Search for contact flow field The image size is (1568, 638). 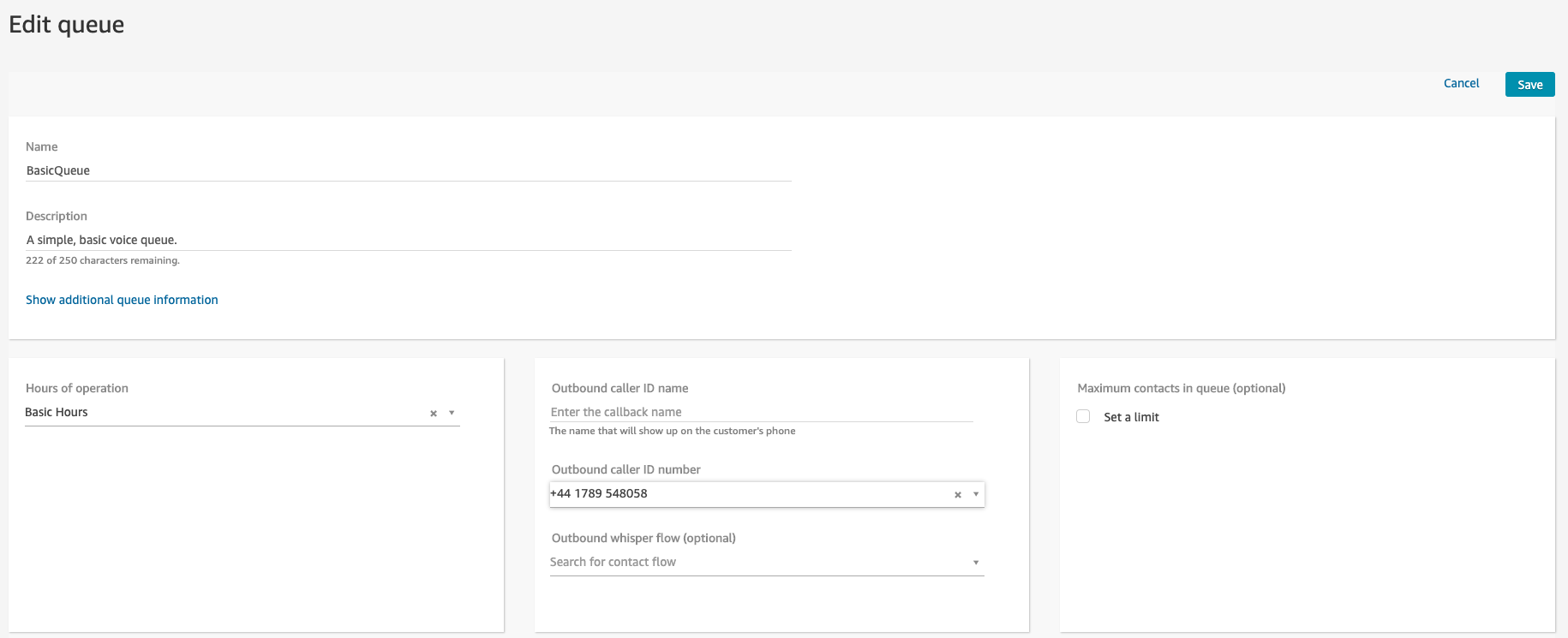pos(767,563)
